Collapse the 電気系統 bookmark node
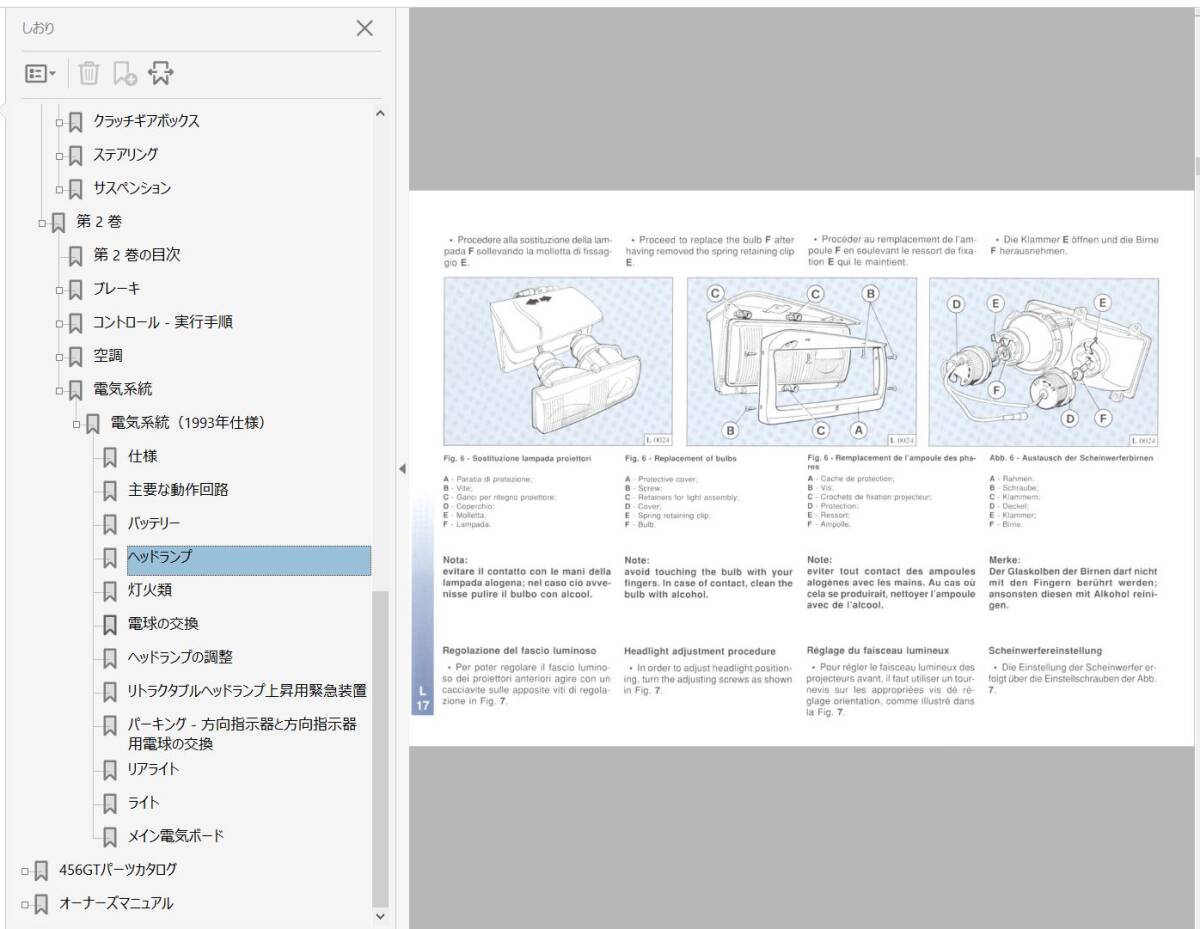This screenshot has width=1200, height=929. point(59,390)
